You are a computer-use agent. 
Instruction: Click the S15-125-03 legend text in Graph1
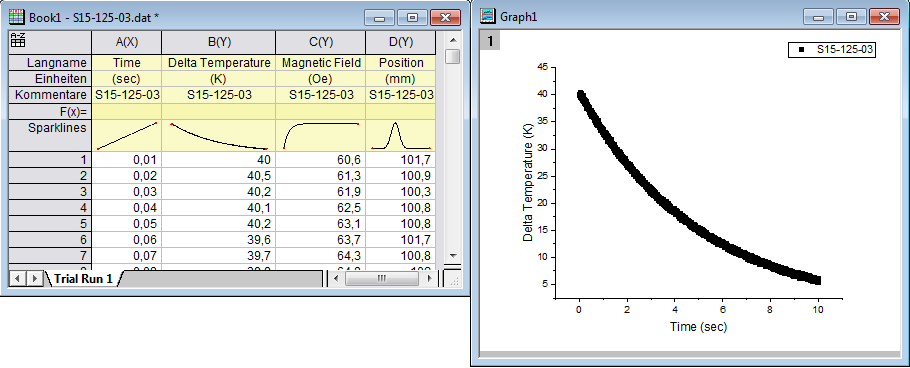tap(844, 50)
